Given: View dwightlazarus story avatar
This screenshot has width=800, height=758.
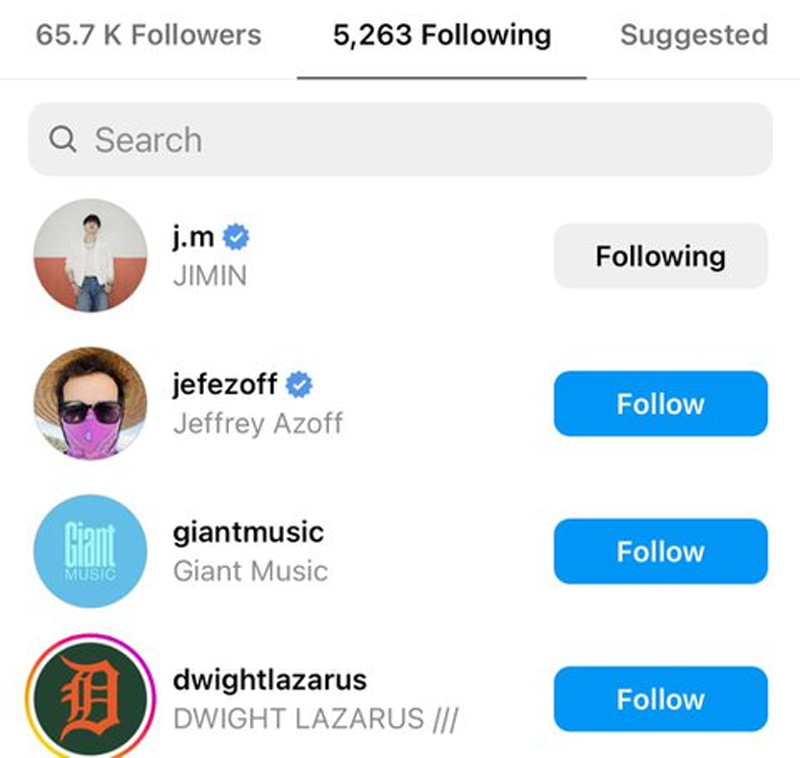Looking at the screenshot, I should coord(90,699).
